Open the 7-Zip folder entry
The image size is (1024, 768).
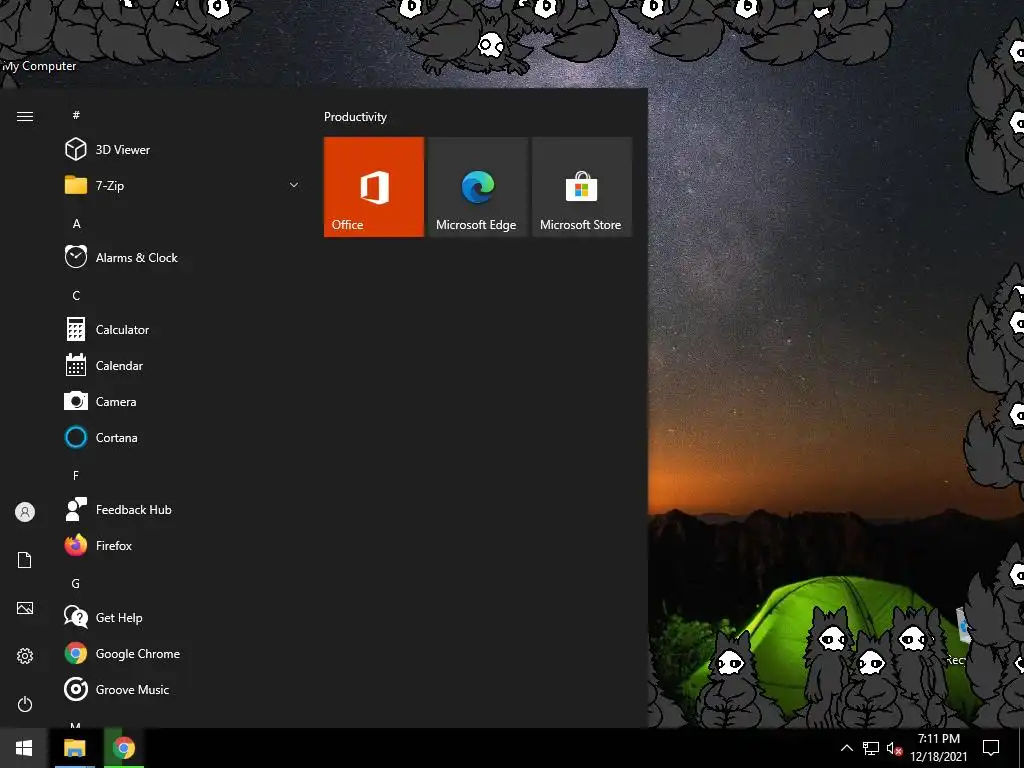tap(181, 185)
